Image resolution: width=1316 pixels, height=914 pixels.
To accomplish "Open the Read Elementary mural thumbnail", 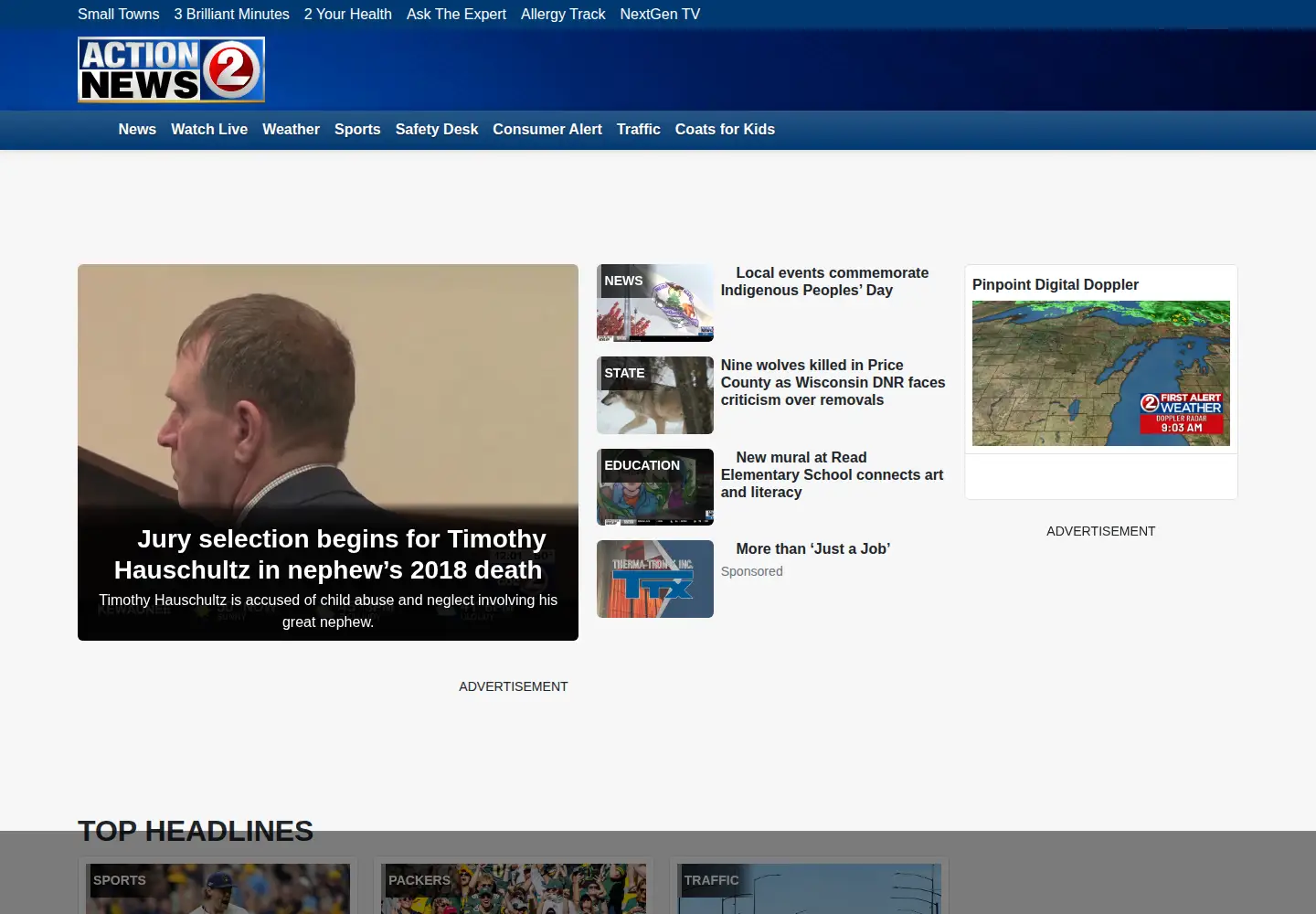I will coord(655,487).
